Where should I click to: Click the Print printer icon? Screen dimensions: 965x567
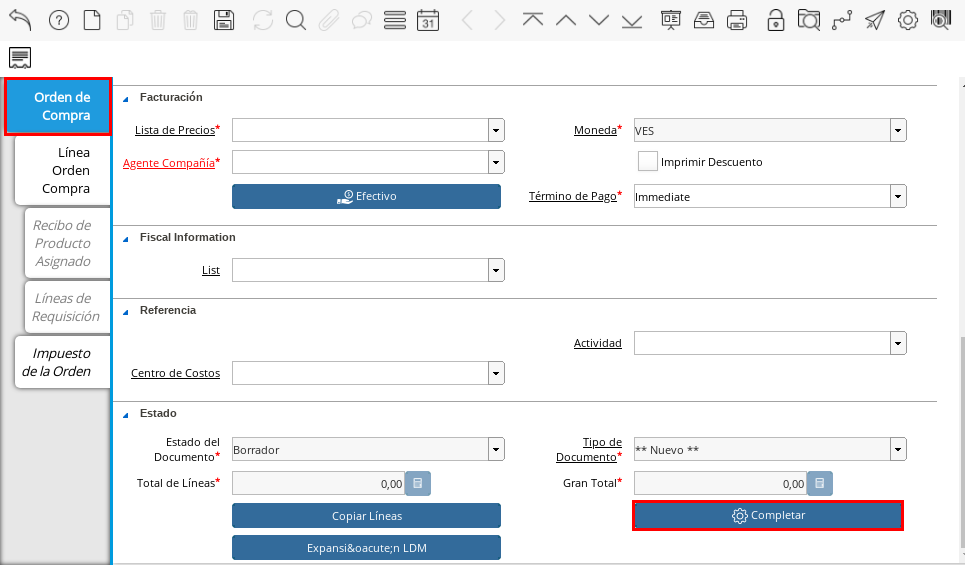tap(737, 20)
